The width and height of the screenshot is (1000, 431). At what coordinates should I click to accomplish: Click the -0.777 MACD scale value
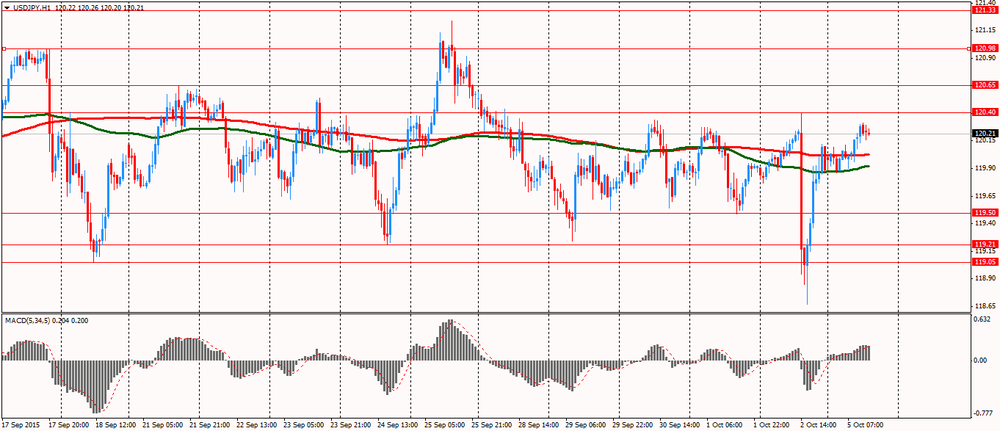click(984, 410)
